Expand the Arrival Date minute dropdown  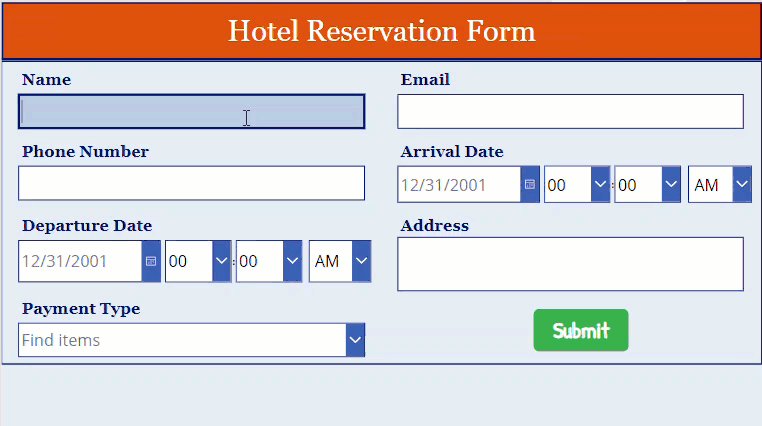[x=671, y=185]
